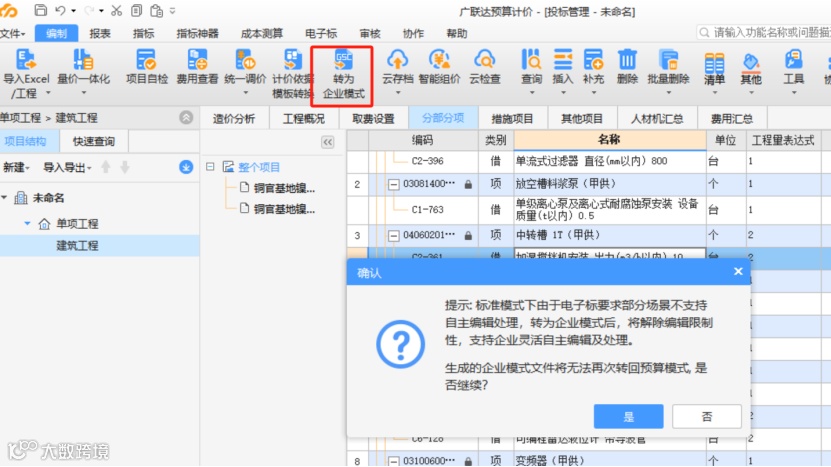Open 费用查看 fee viewer
Image resolution: width=831 pixels, height=467 pixels.
[197, 67]
